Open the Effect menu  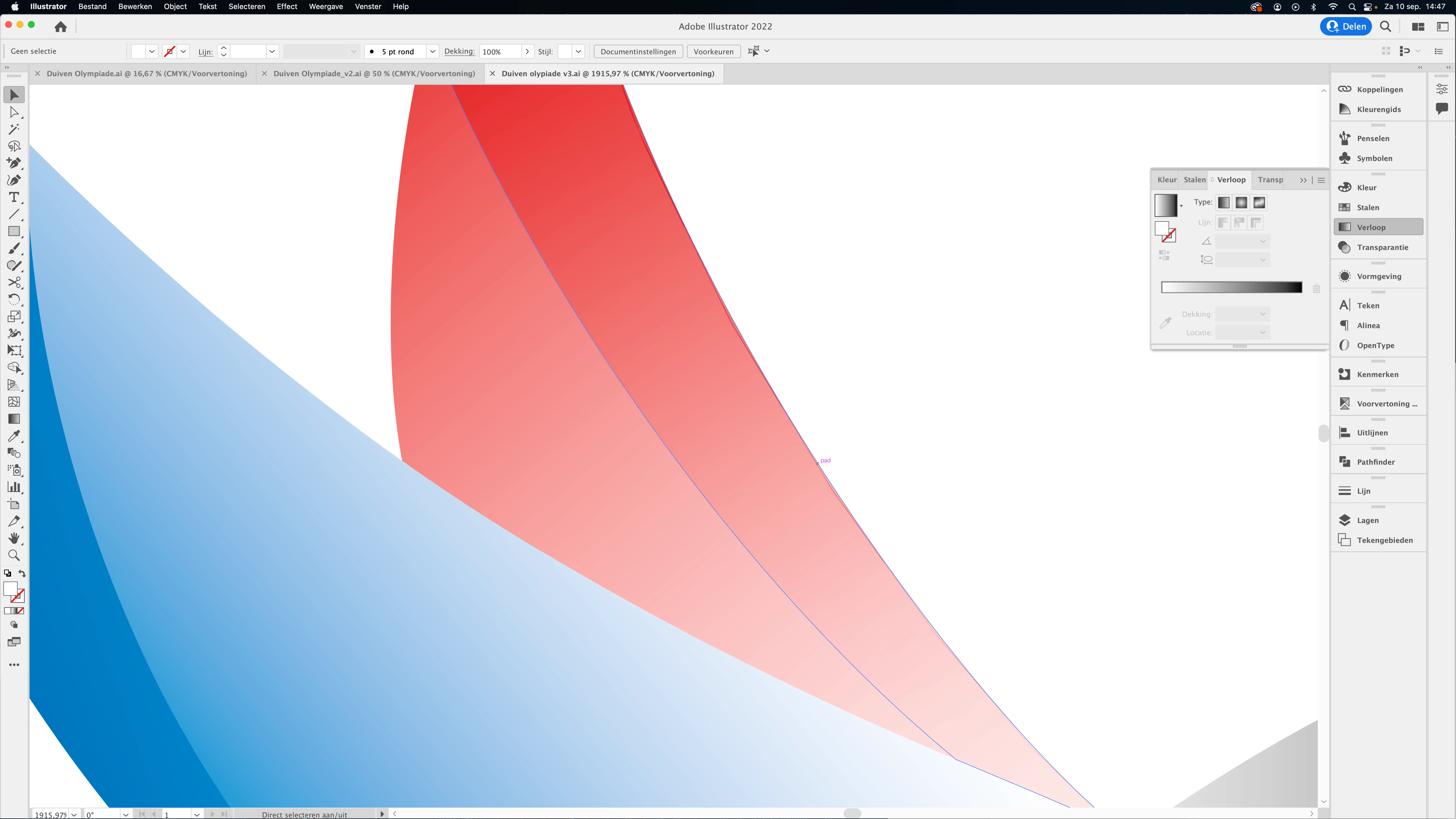[287, 7]
